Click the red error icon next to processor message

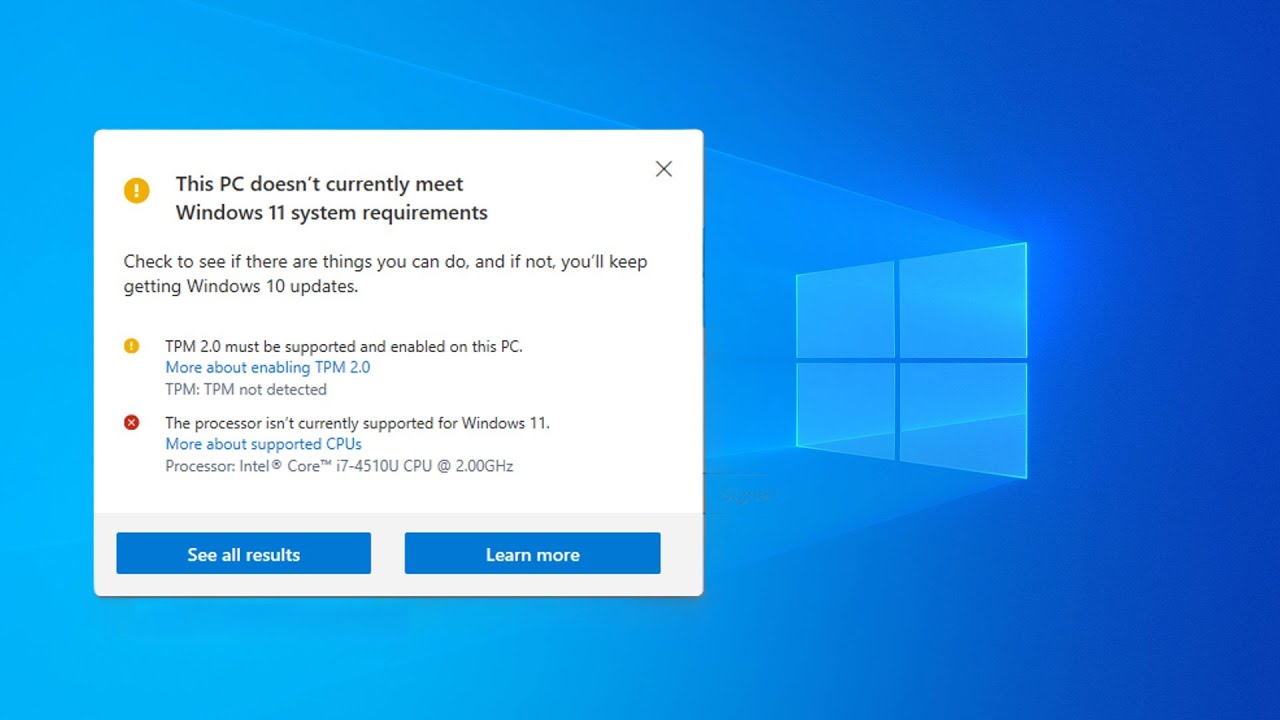coord(132,423)
